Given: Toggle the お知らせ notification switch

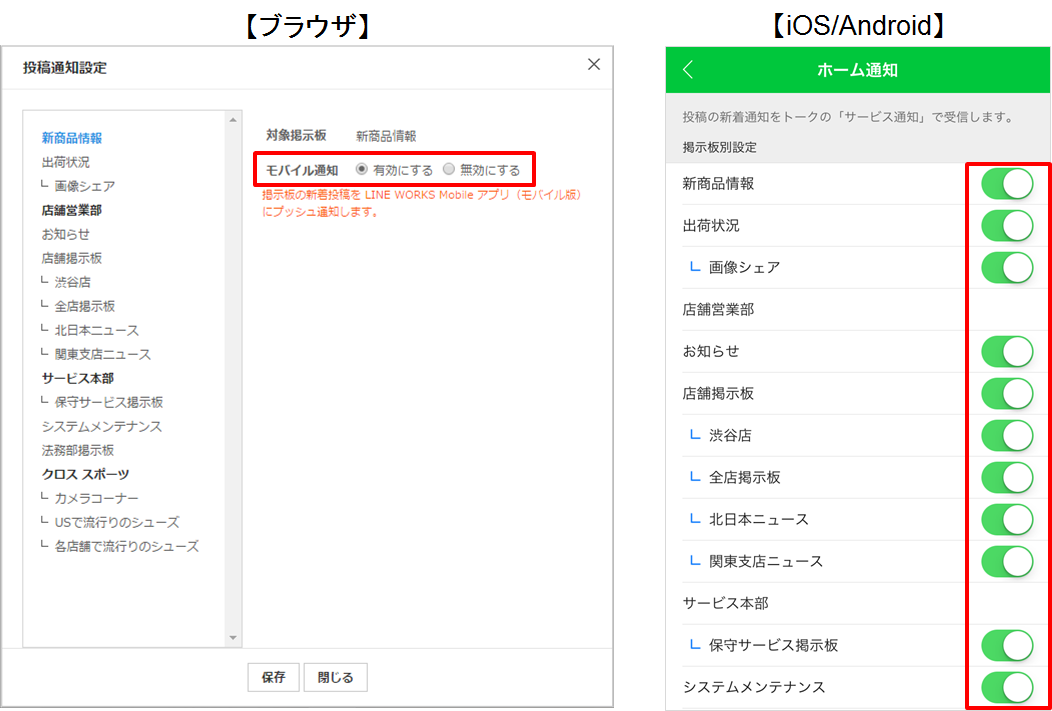Looking at the screenshot, I should point(1006,352).
